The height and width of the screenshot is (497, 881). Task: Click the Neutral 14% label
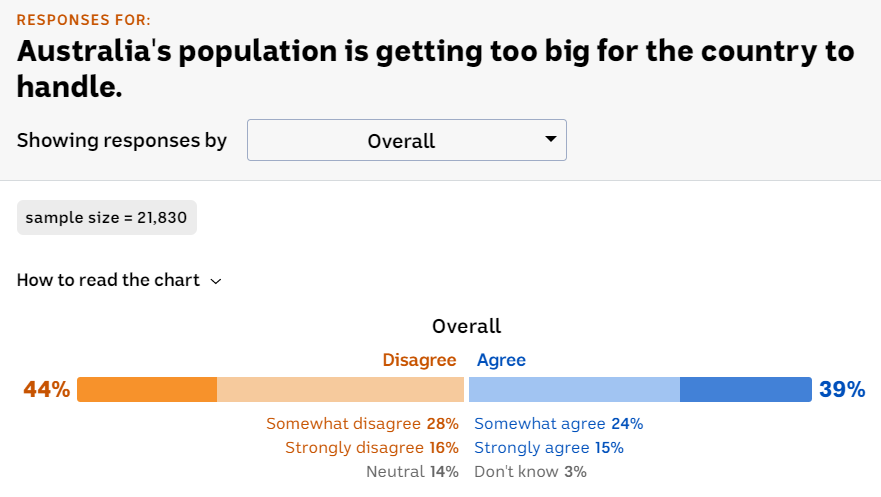tap(412, 472)
